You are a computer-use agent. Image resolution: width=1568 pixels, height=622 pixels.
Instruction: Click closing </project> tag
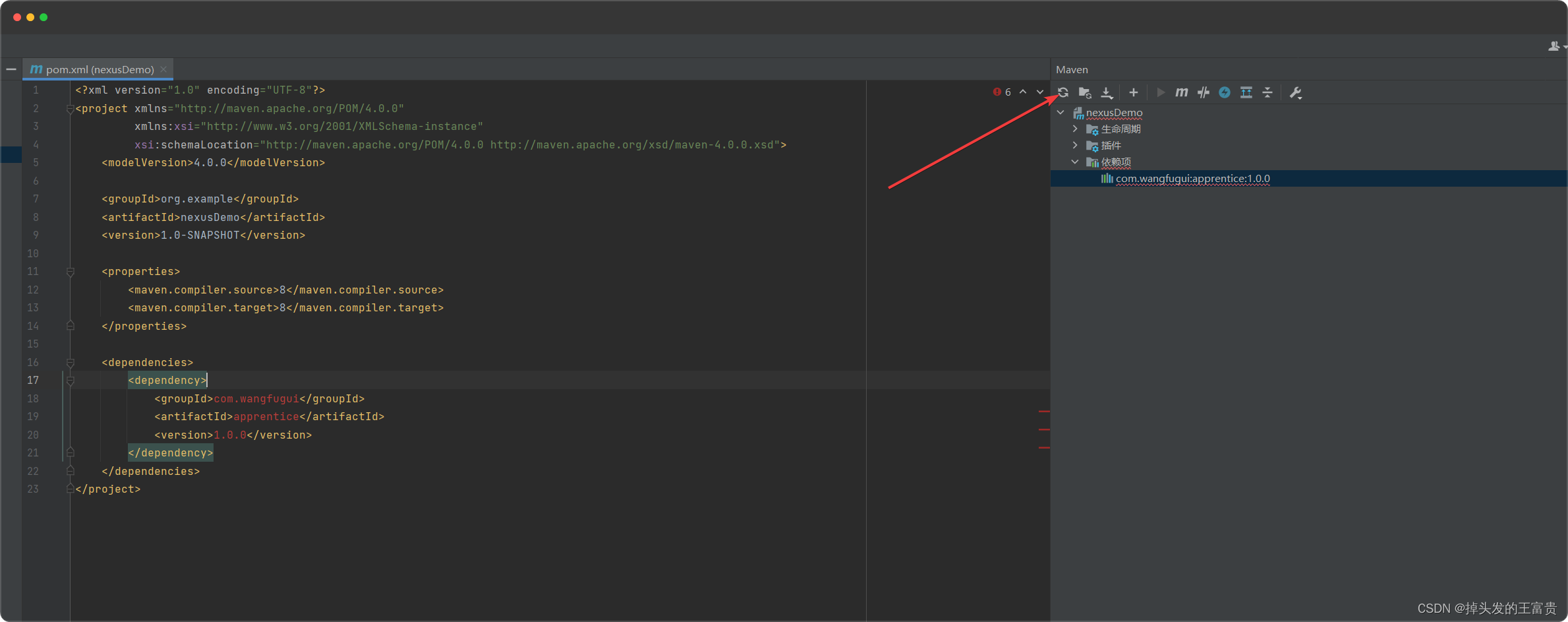[x=108, y=489]
